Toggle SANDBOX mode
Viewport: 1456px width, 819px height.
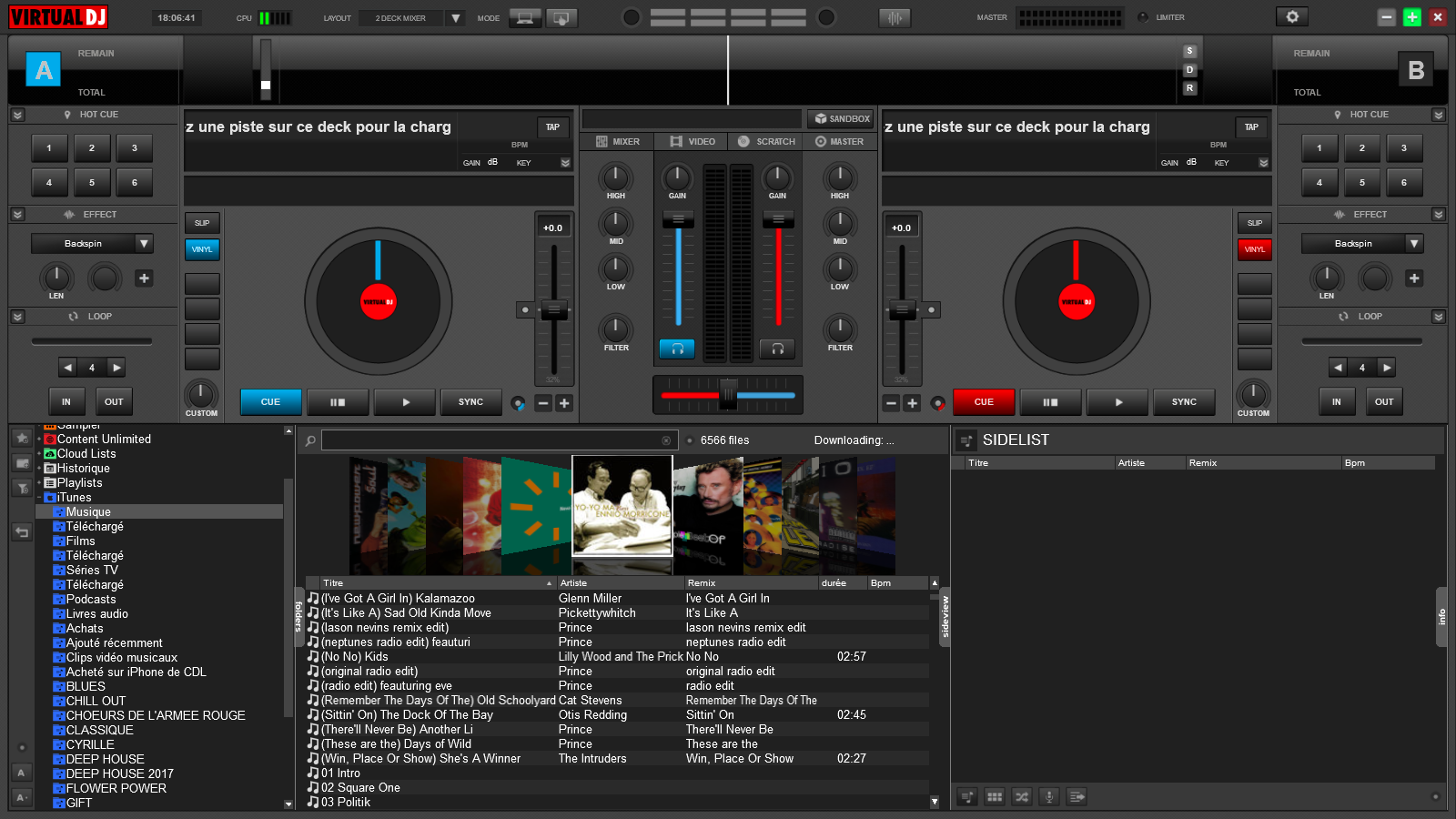(x=842, y=118)
